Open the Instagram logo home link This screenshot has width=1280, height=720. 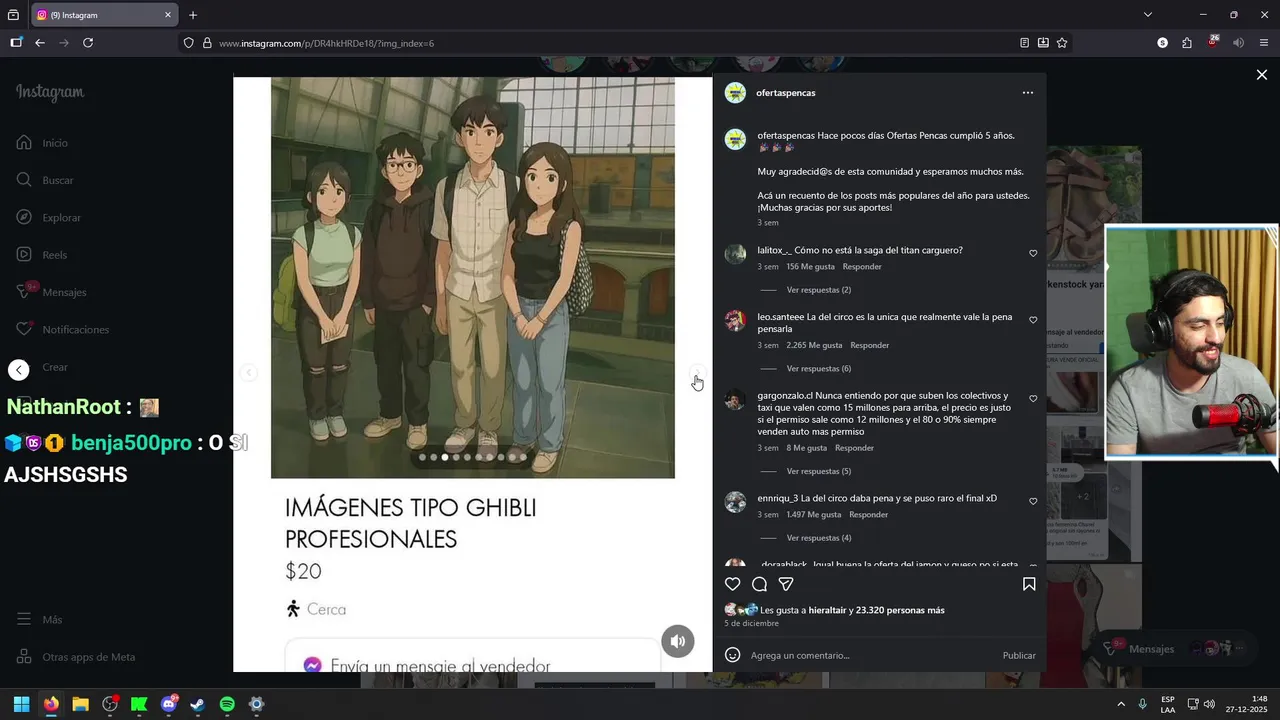coord(50,92)
